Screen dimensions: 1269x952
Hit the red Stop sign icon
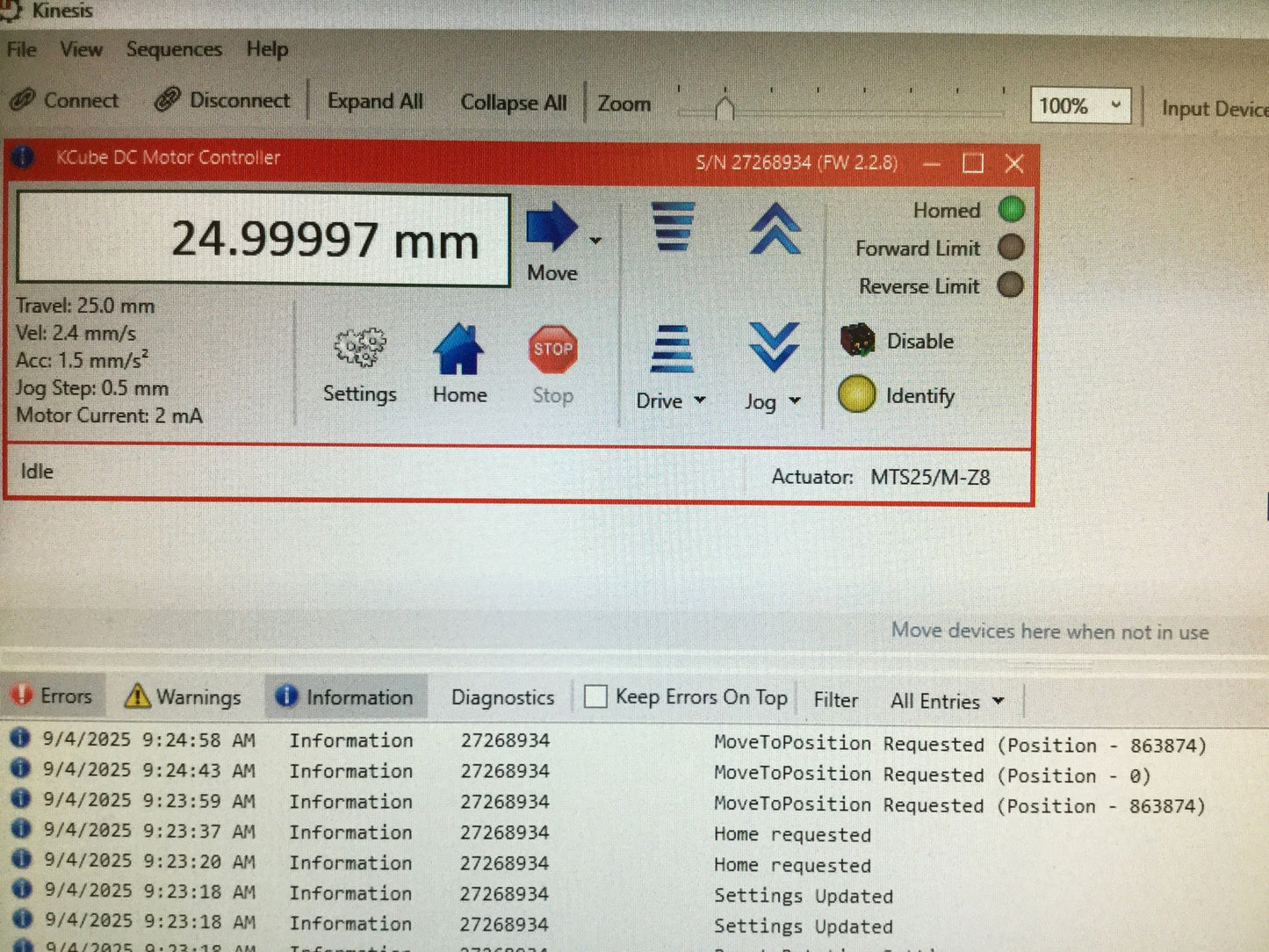coord(552,349)
